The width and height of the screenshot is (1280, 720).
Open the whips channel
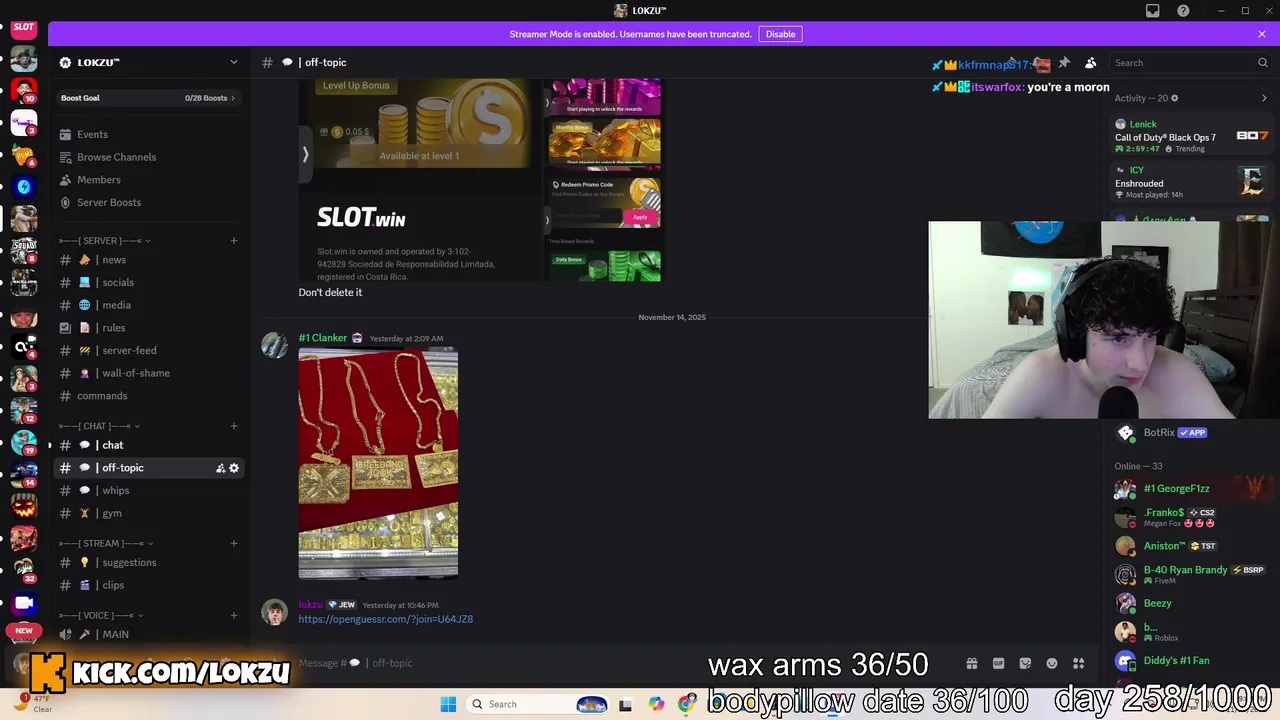click(x=148, y=490)
